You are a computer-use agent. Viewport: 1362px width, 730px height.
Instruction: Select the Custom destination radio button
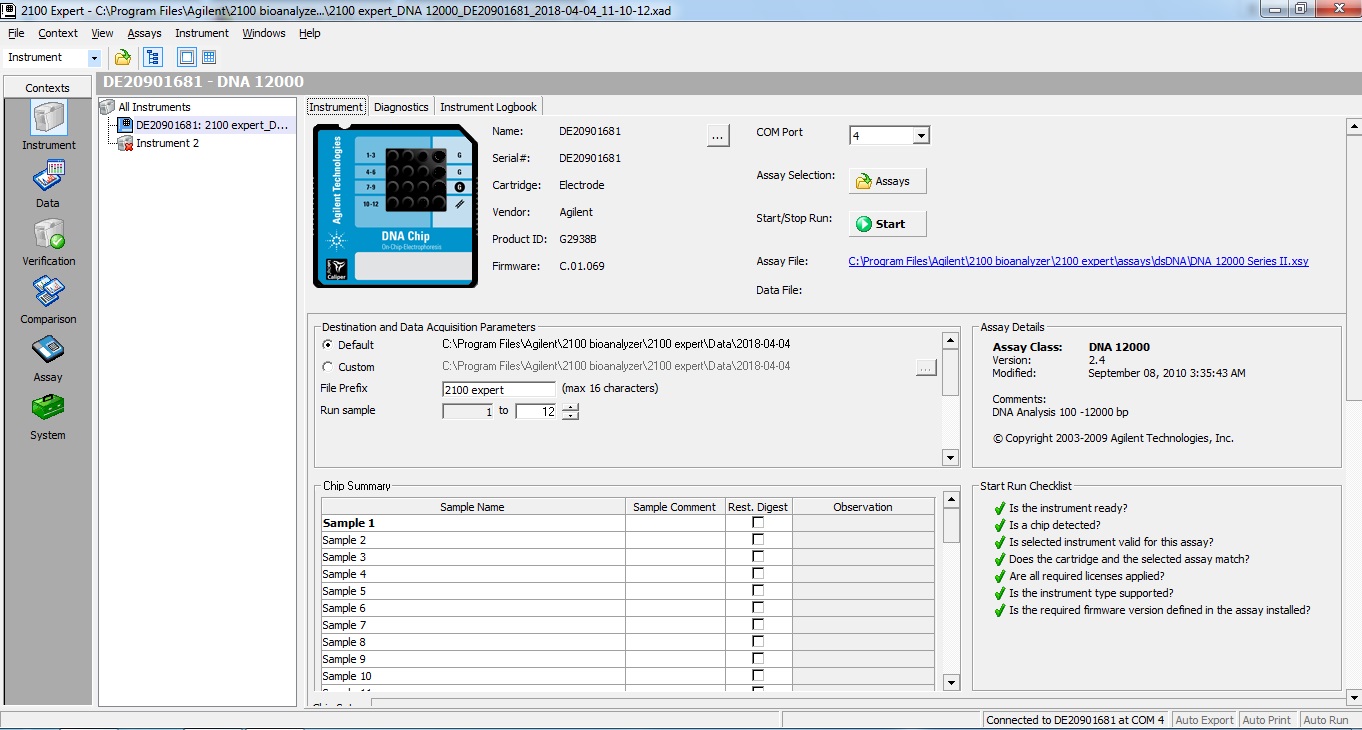coord(328,366)
